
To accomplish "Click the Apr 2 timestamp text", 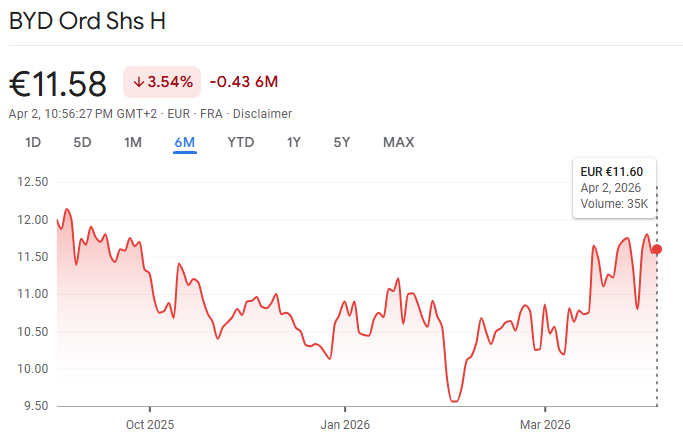I will click(x=83, y=114).
